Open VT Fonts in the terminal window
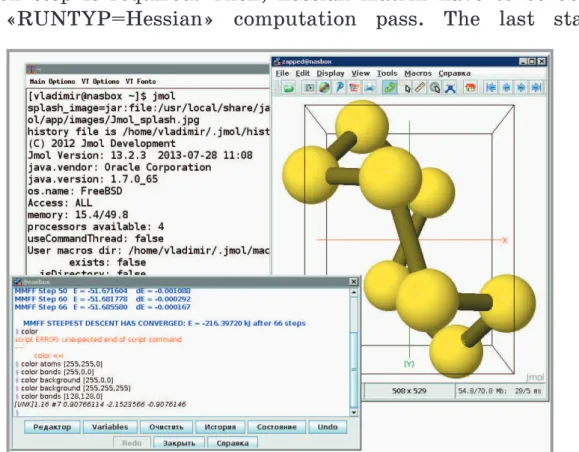Screen dimensions: 579x452 point(141,81)
